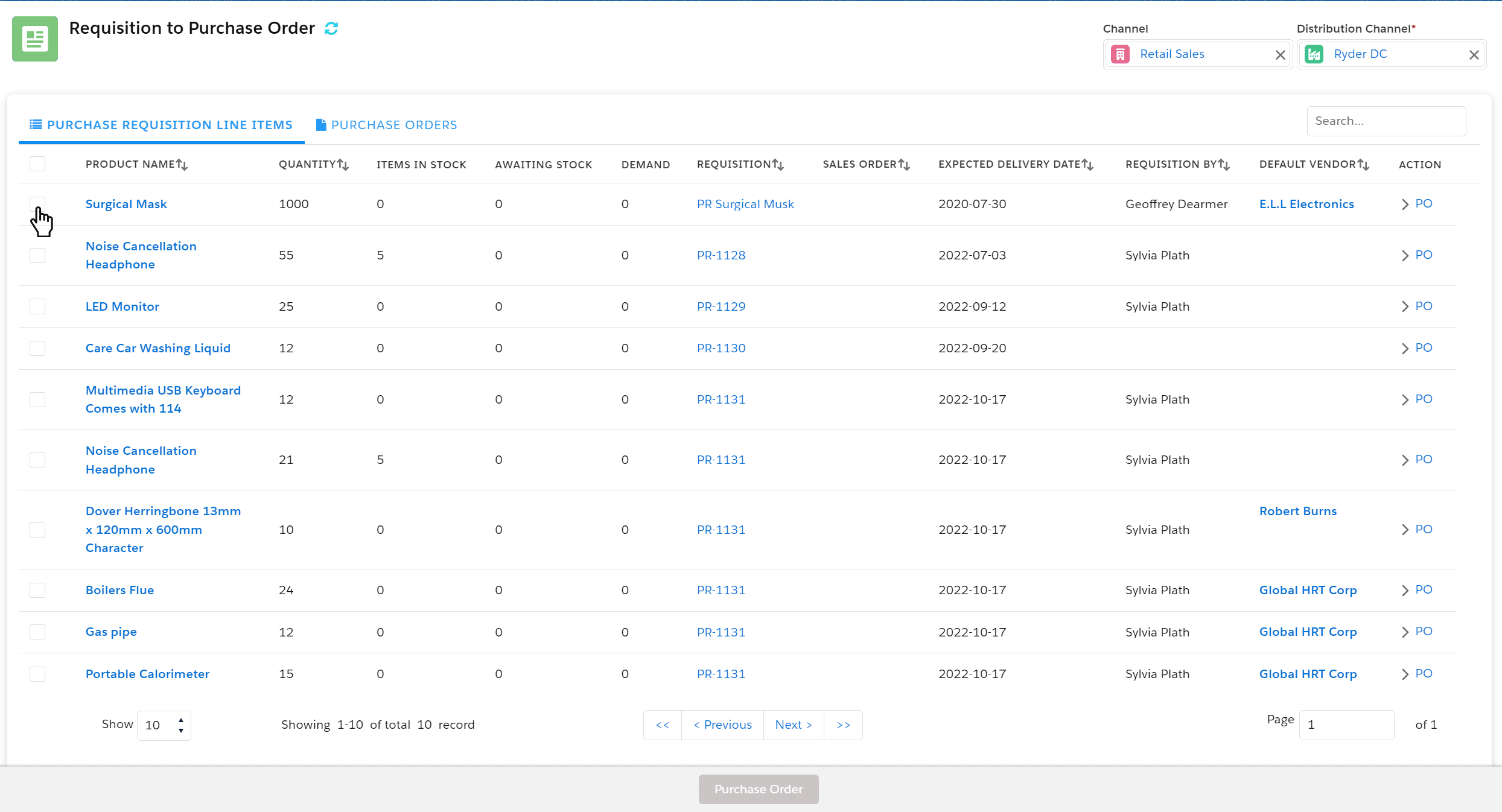The image size is (1502, 812).
Task: Sort by Requisition column arrows
Action: pos(778,165)
